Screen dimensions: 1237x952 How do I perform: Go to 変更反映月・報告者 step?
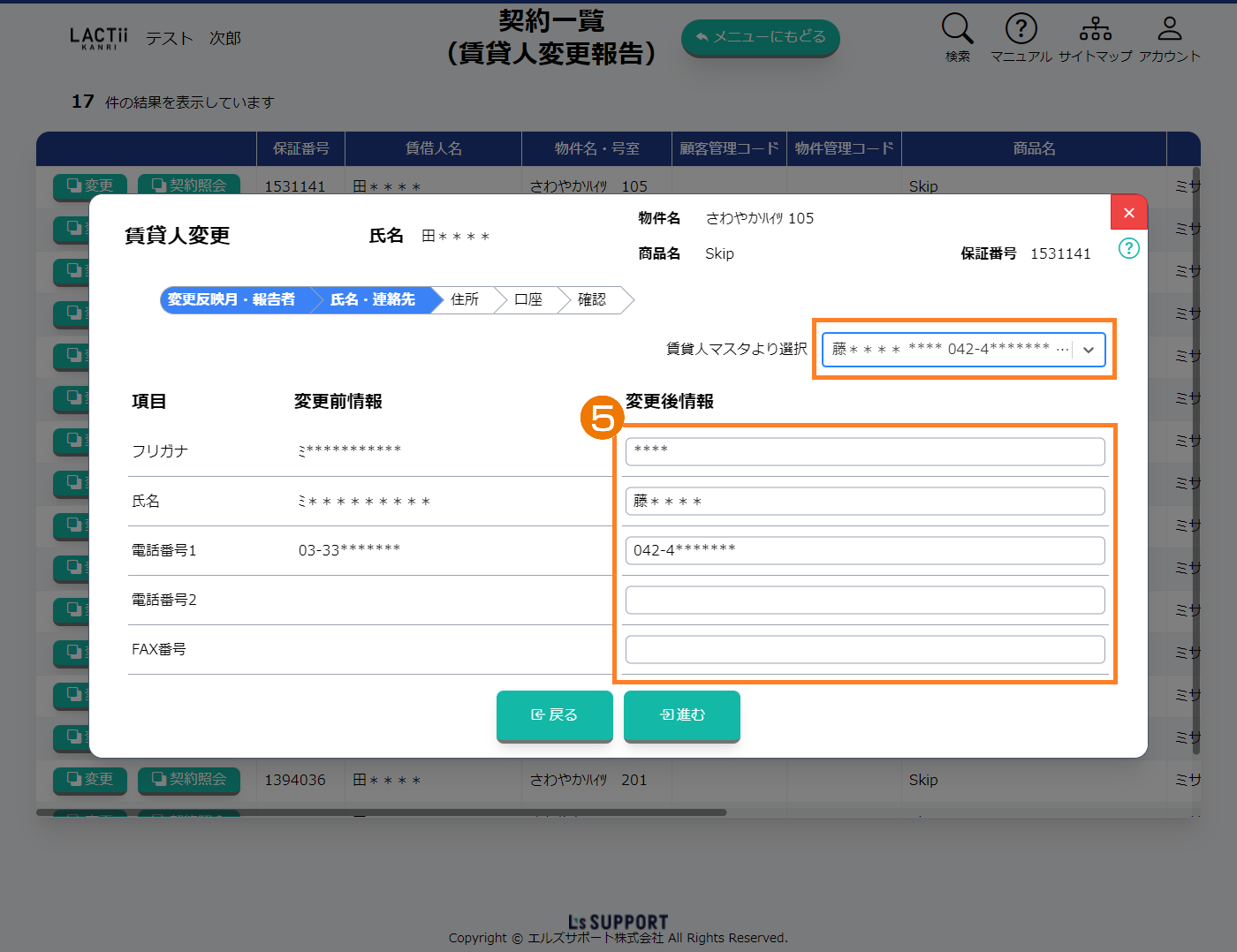[x=231, y=300]
